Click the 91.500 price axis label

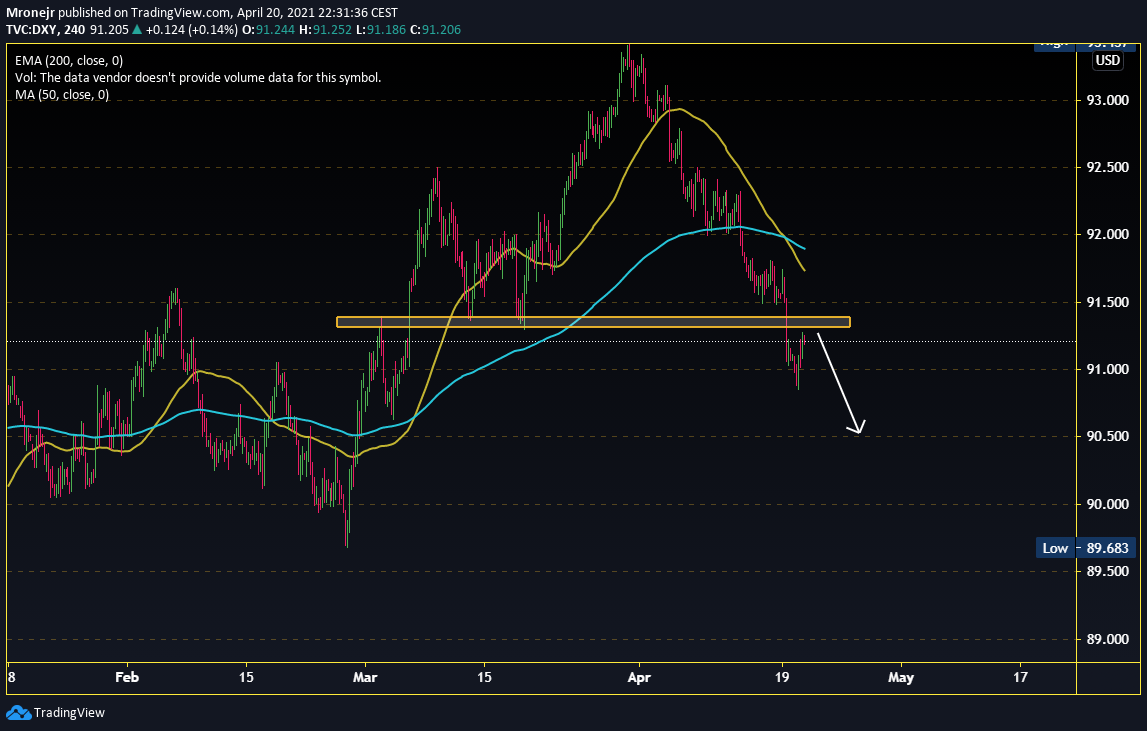click(1107, 302)
